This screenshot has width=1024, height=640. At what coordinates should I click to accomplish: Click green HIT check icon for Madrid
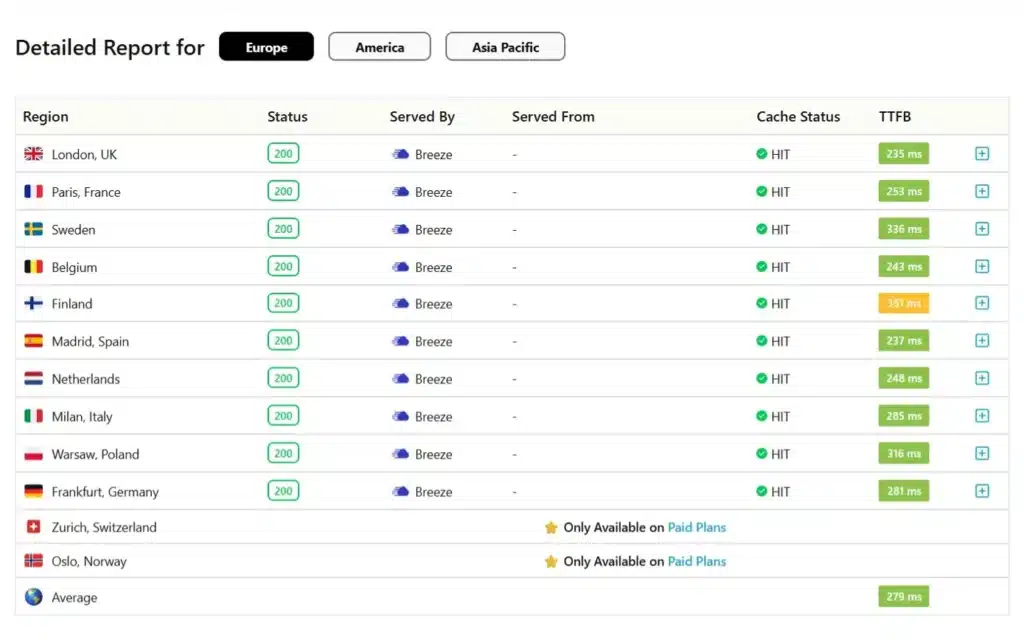coord(761,341)
